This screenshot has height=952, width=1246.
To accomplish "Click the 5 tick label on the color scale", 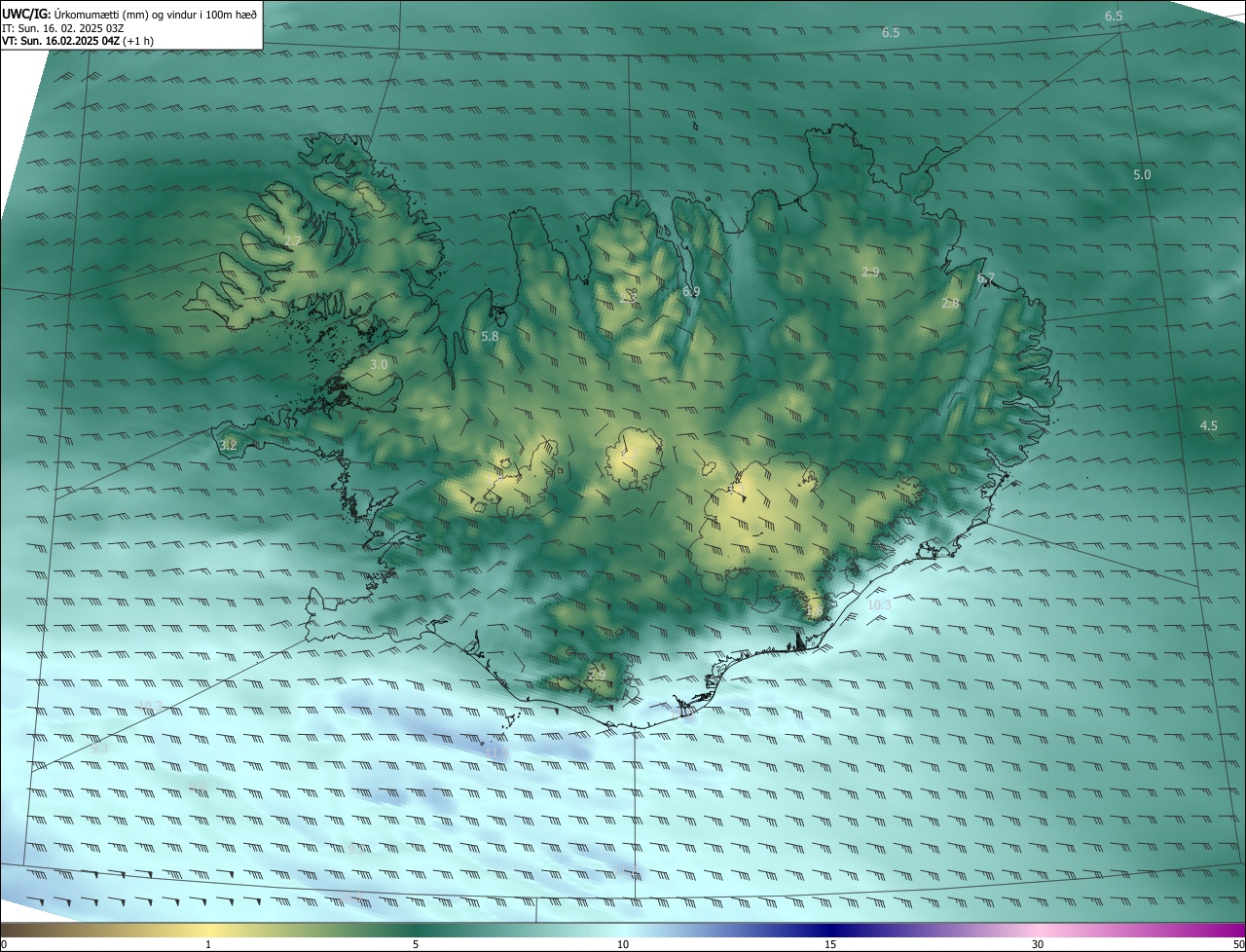I will [x=416, y=944].
